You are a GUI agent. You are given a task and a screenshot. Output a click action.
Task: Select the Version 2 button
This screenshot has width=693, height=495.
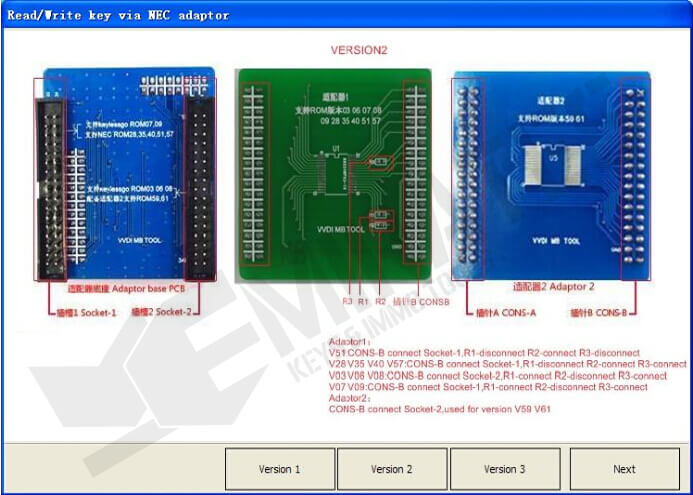pyautogui.click(x=392, y=469)
